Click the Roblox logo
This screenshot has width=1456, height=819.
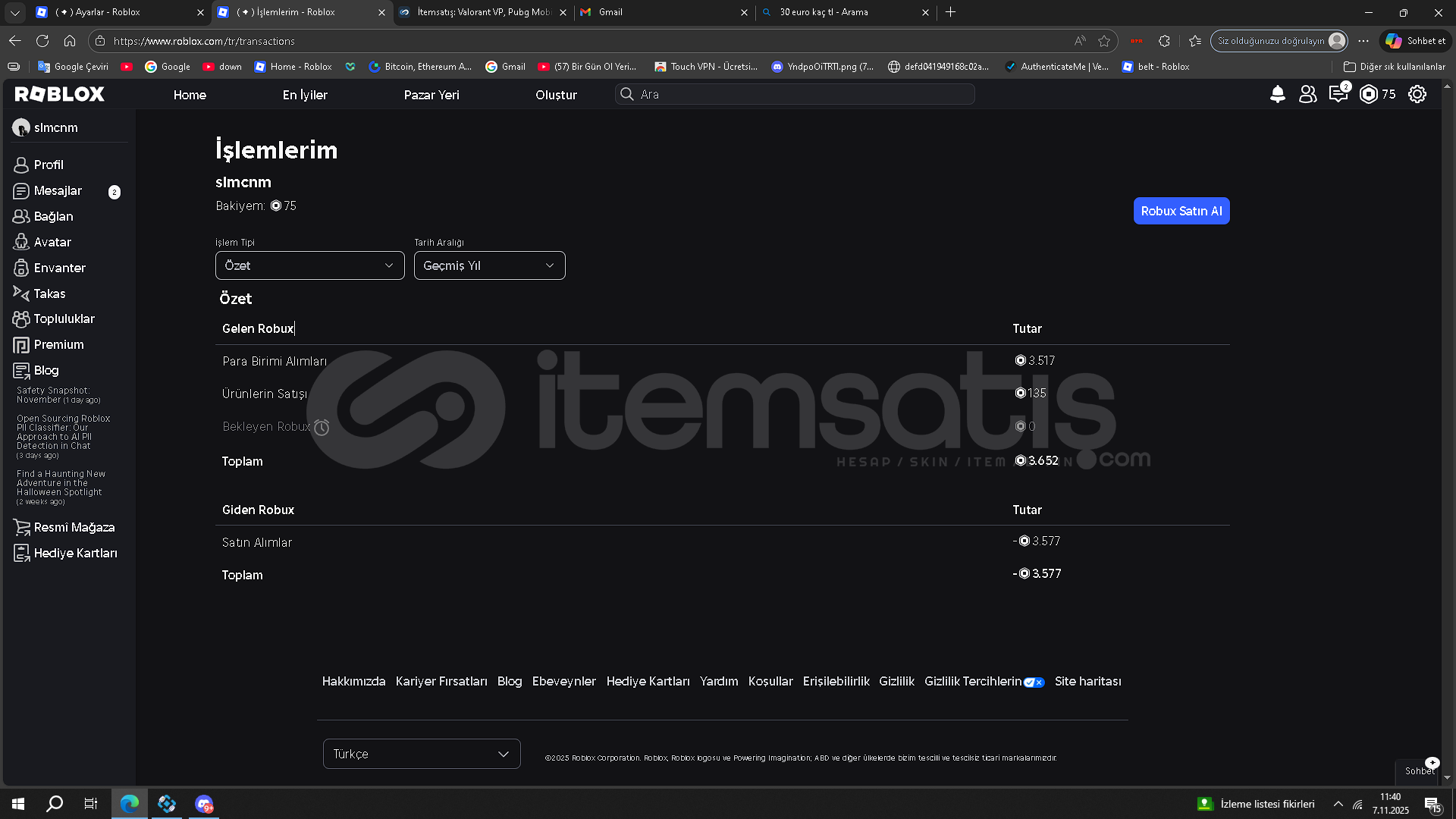[60, 94]
